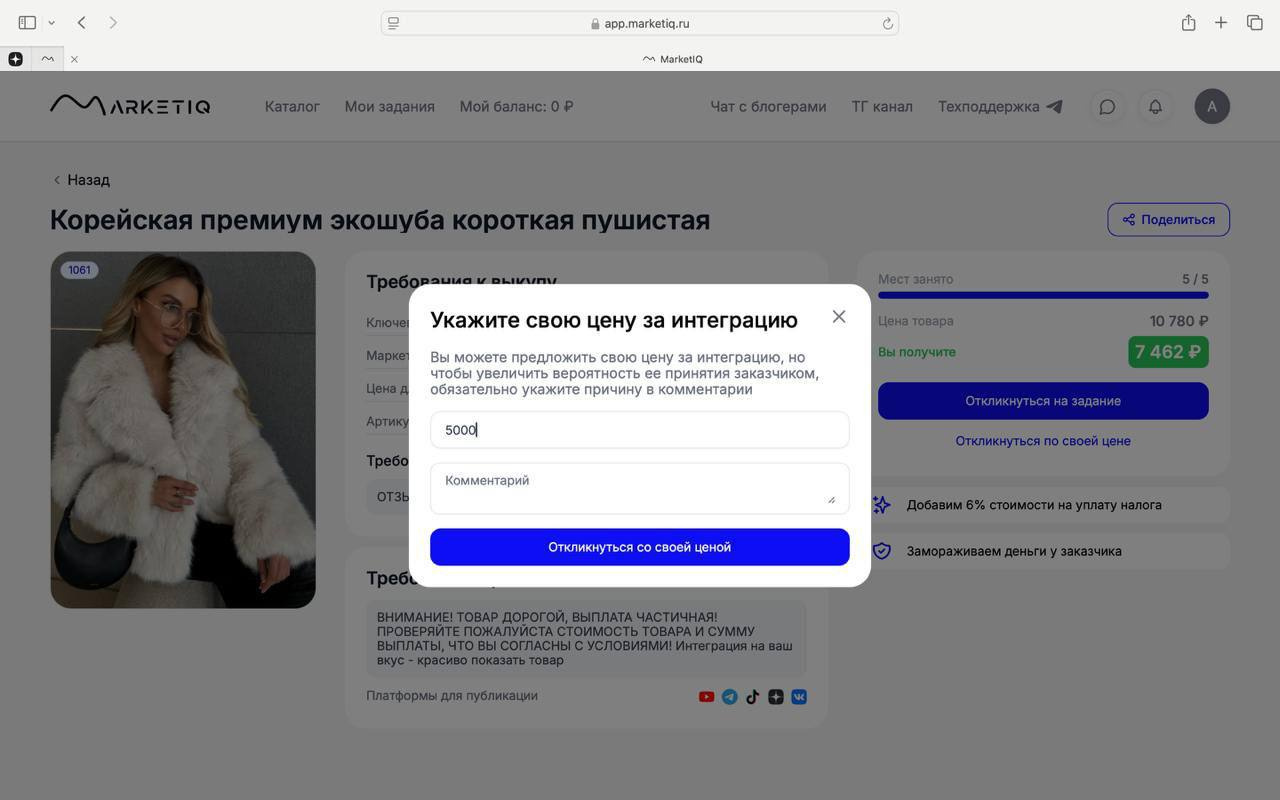This screenshot has width=1280, height=800.
Task: Click the YouTube platform icon
Action: click(x=706, y=697)
